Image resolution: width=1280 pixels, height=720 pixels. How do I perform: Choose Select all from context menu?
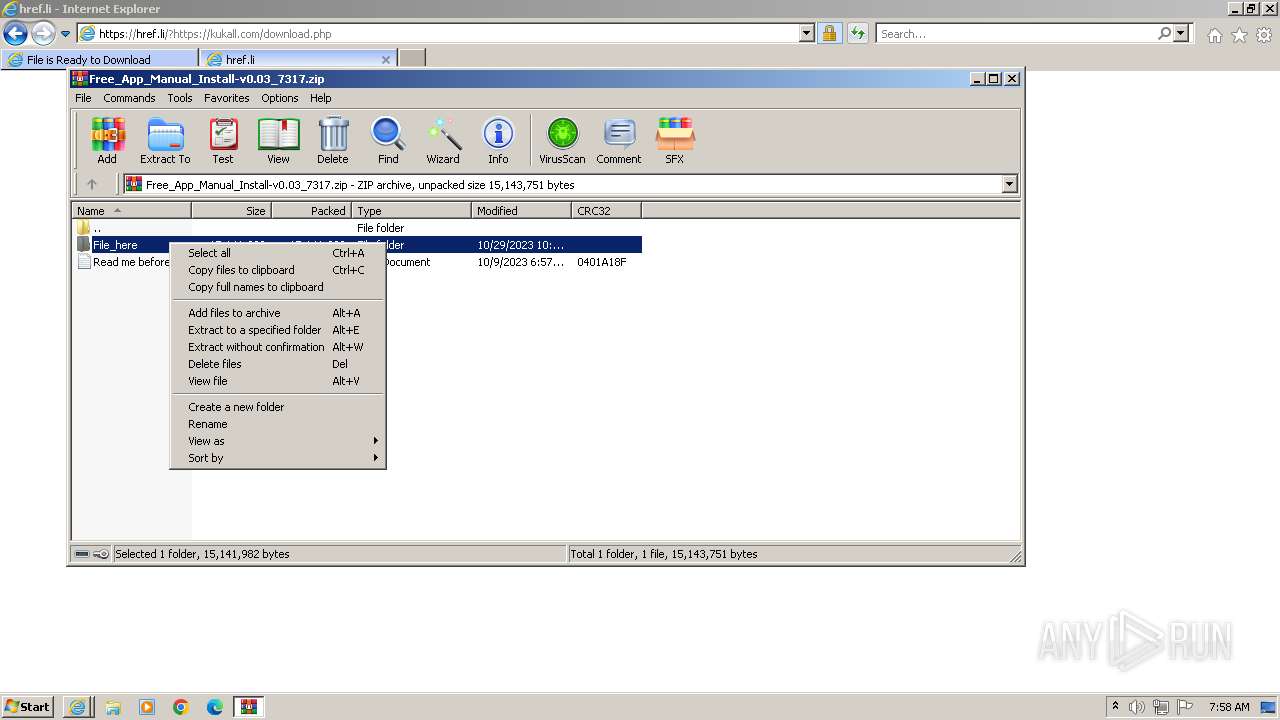point(278,253)
